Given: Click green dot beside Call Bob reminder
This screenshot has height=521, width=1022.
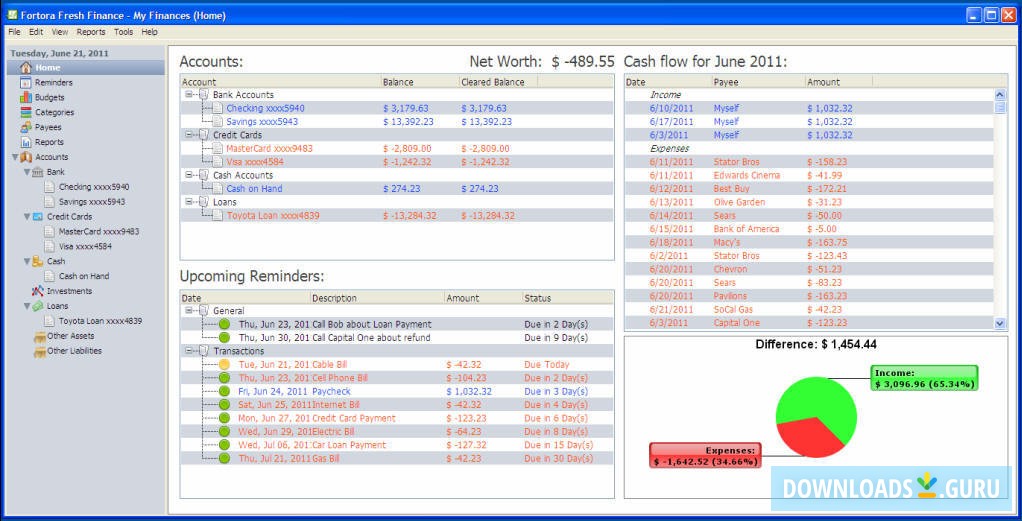Looking at the screenshot, I should click(x=224, y=324).
